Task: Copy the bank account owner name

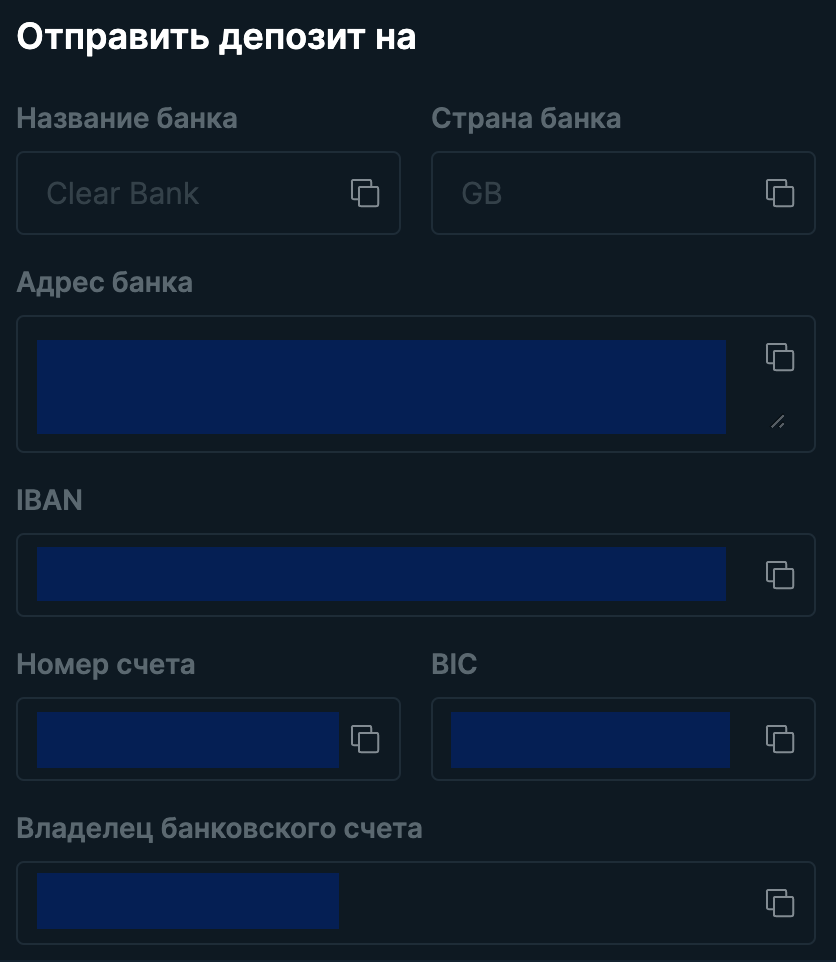Action: tap(780, 903)
